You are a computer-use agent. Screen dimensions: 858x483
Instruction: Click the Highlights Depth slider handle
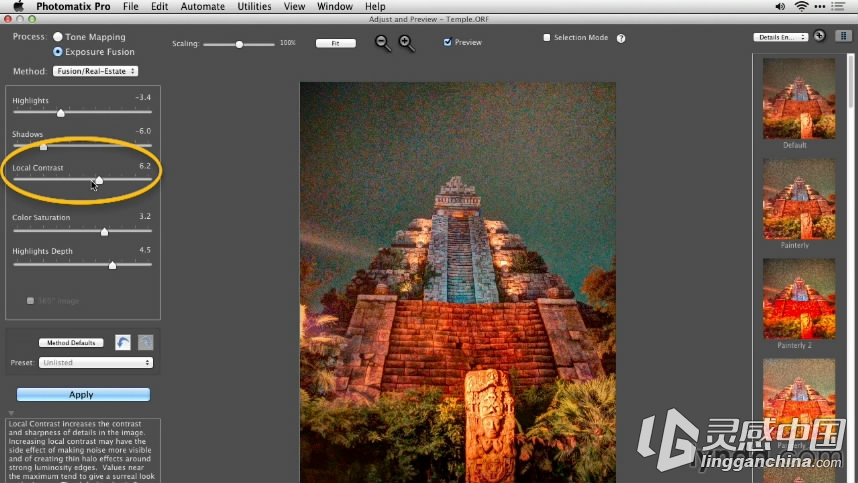112,265
